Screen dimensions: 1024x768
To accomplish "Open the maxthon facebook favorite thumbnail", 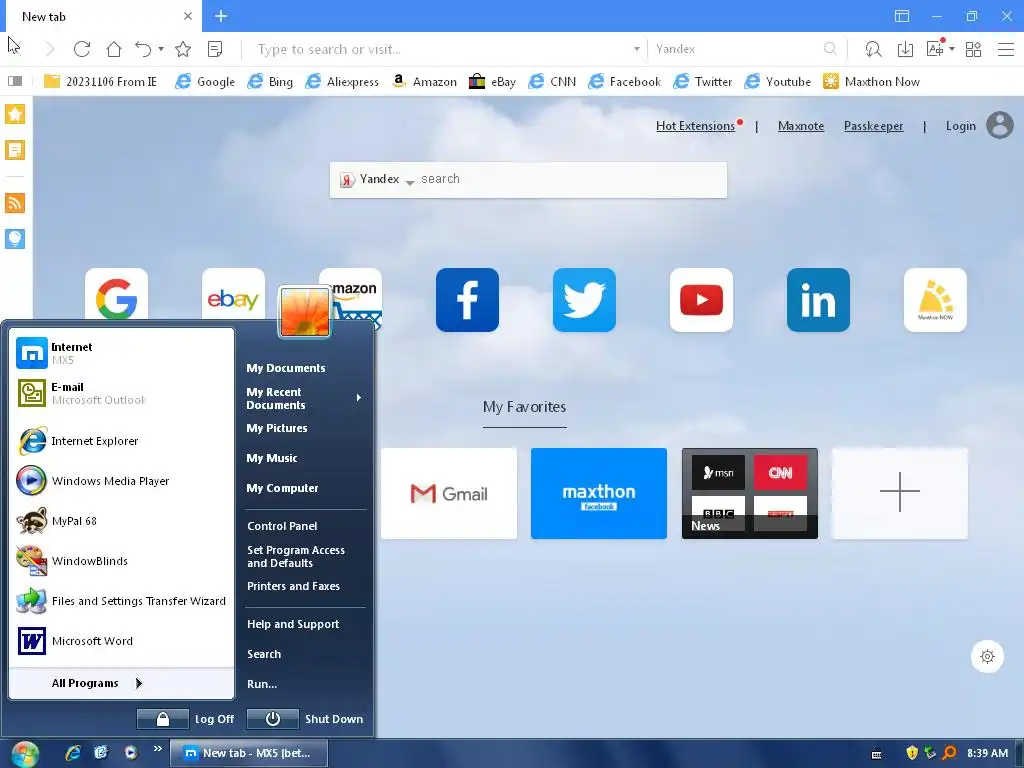I will [599, 494].
